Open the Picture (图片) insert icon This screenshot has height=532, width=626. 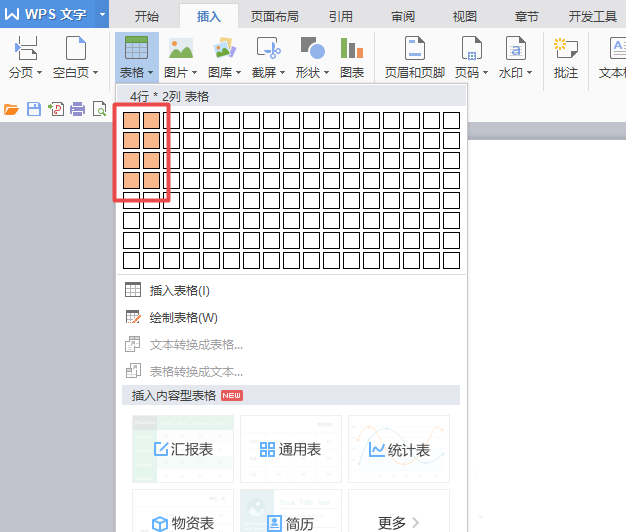(181, 48)
